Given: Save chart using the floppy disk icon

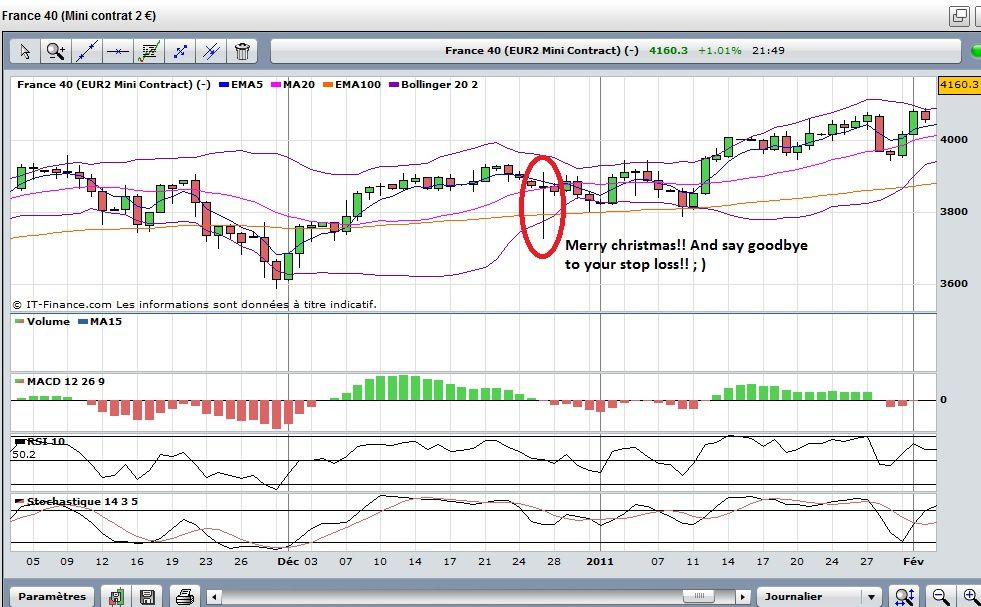Looking at the screenshot, I should pos(147,596).
